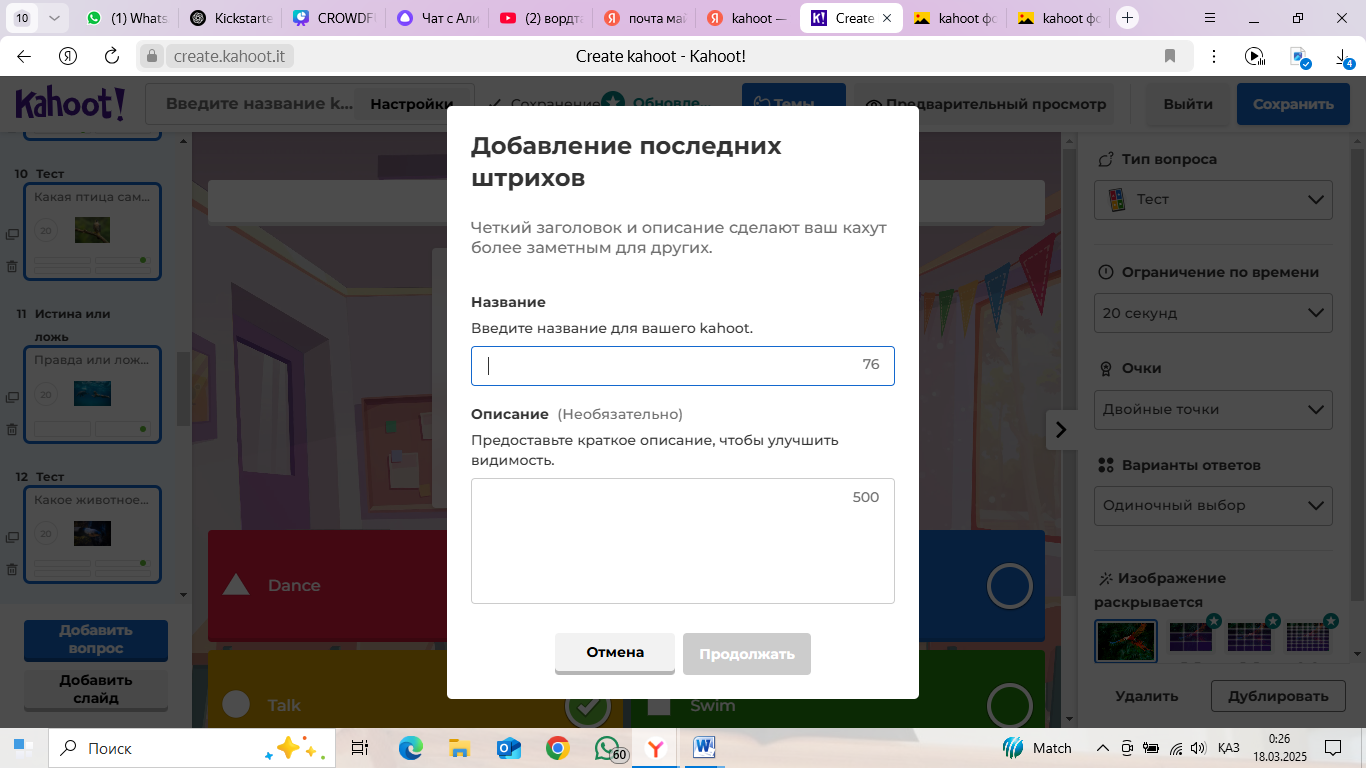Switch to the WhatsApp browser tab
This screenshot has width=1366, height=768.
127,18
